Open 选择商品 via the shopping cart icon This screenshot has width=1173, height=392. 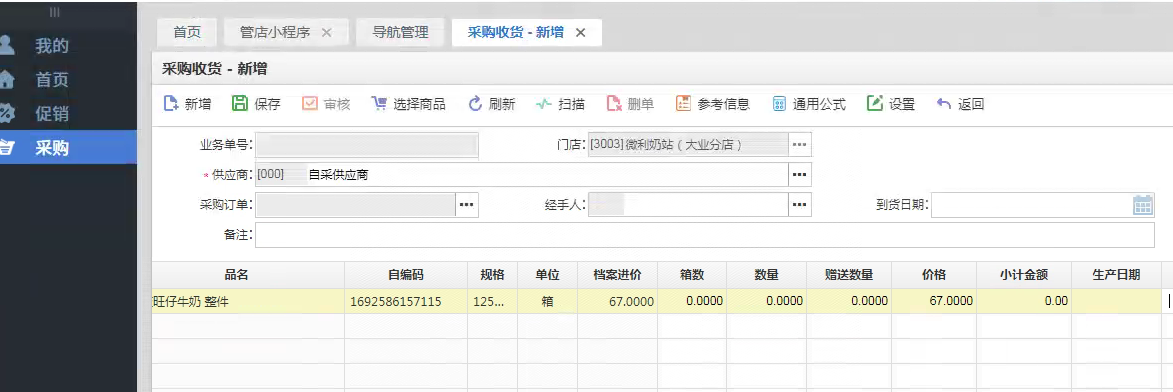(x=379, y=104)
